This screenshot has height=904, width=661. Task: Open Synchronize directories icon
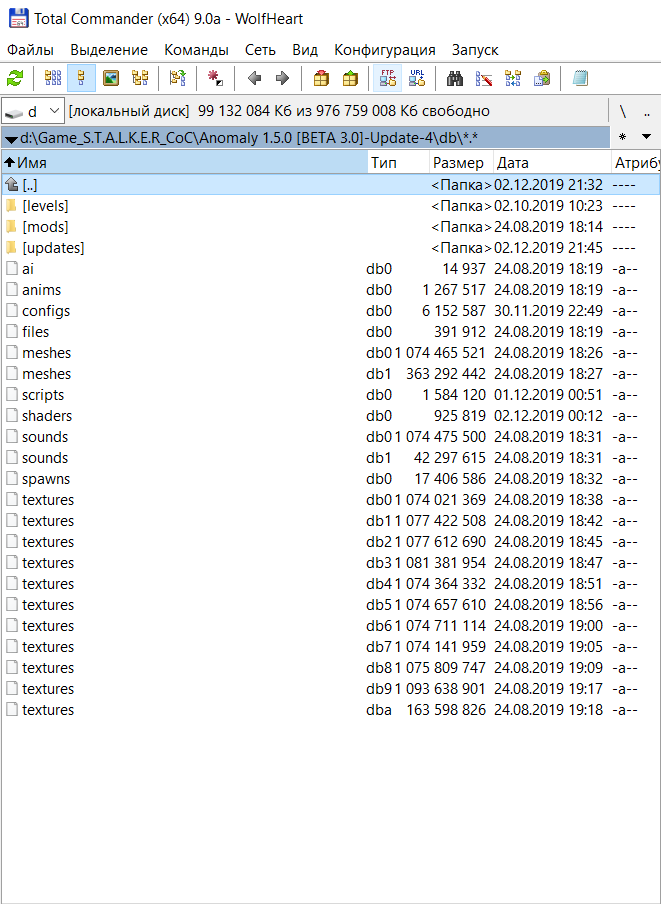click(x=512, y=78)
